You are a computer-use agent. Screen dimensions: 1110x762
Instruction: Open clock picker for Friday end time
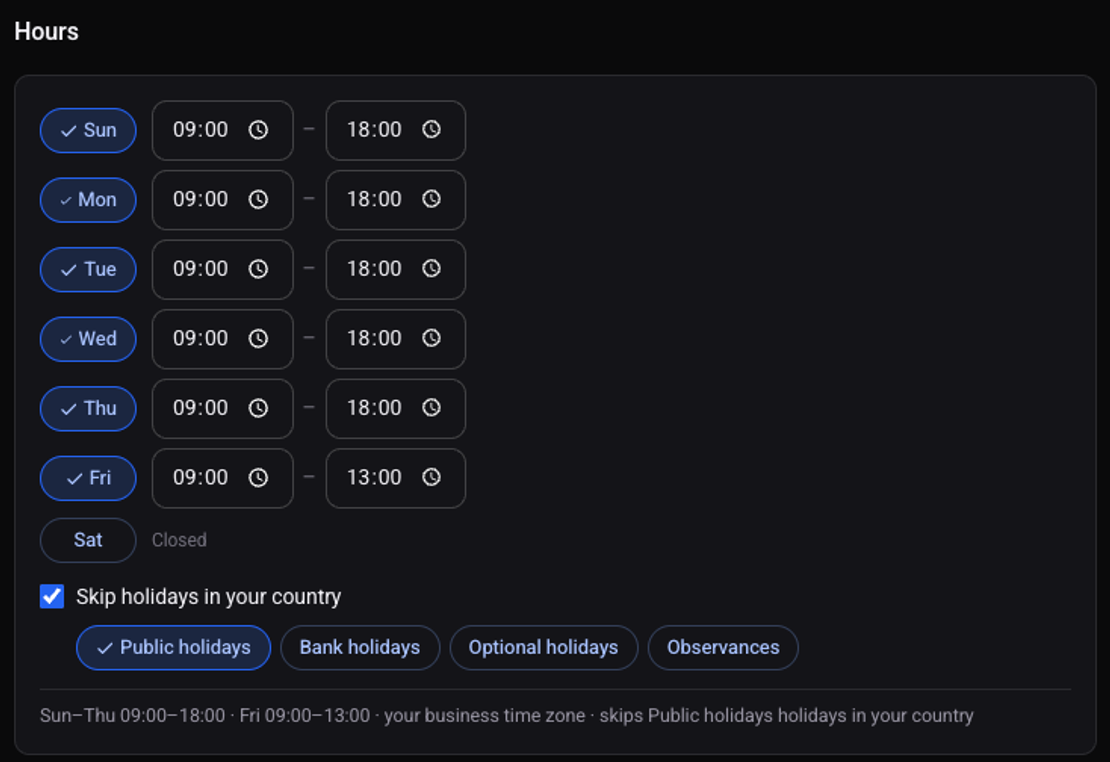point(432,477)
